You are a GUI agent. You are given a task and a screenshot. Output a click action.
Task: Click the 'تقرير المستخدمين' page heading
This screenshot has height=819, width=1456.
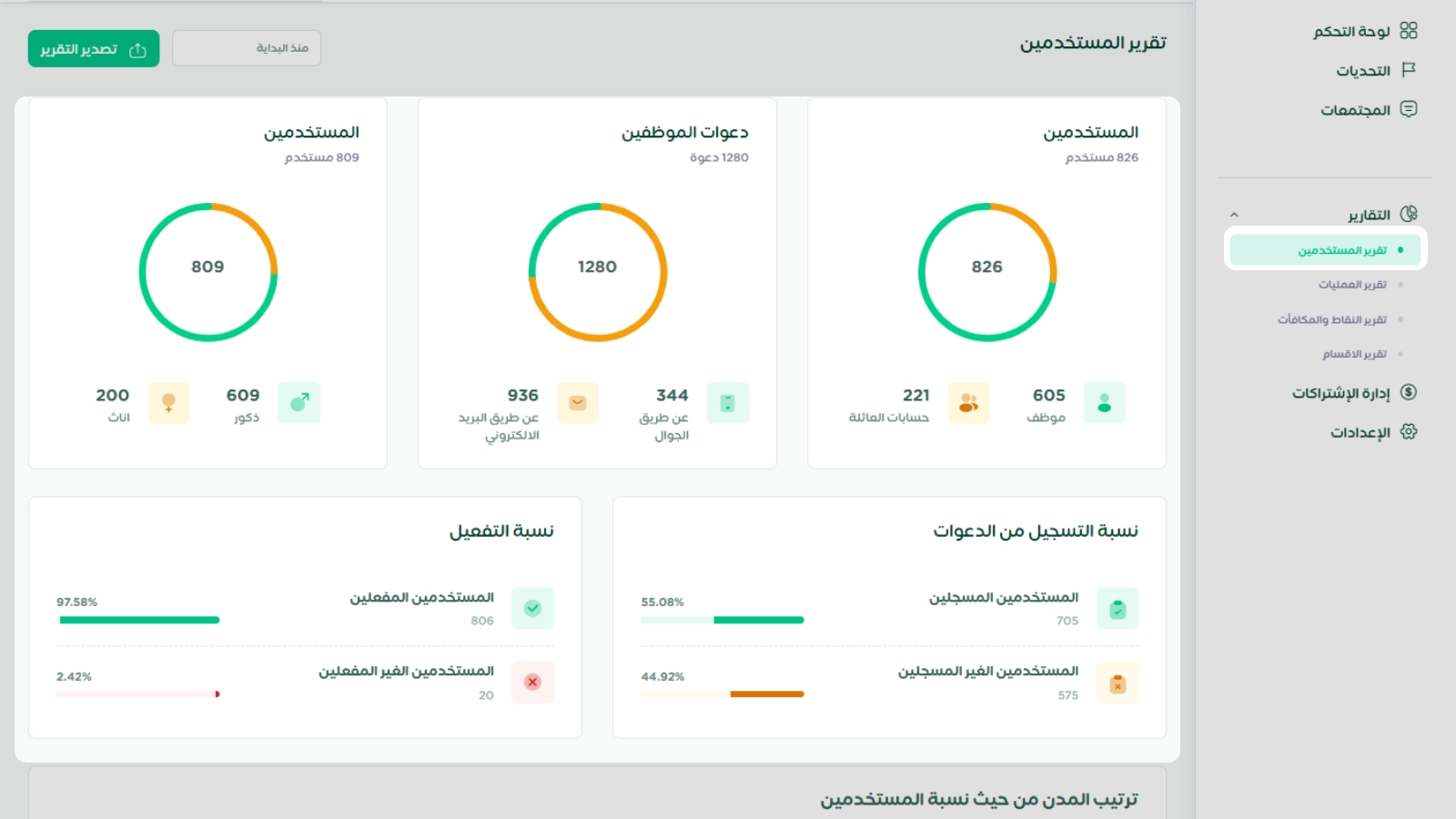1093,43
